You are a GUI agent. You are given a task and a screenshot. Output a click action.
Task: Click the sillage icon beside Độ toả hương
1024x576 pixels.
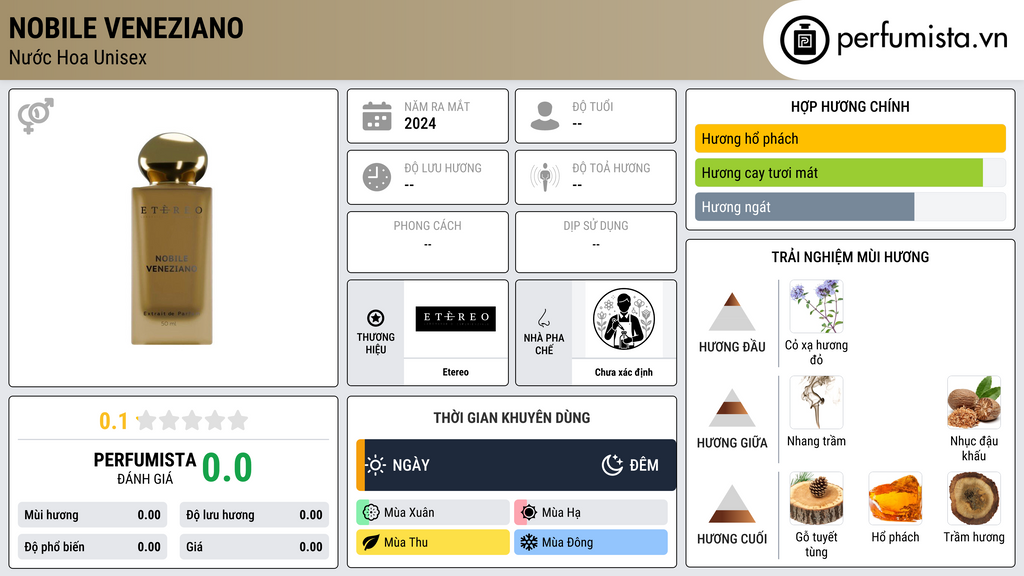click(545, 177)
